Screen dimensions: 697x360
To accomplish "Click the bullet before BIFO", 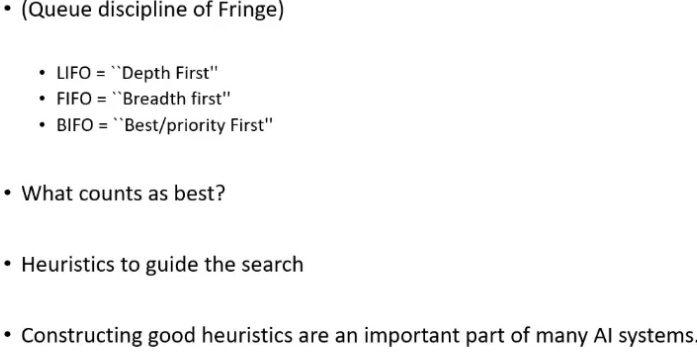I will tap(42, 125).
